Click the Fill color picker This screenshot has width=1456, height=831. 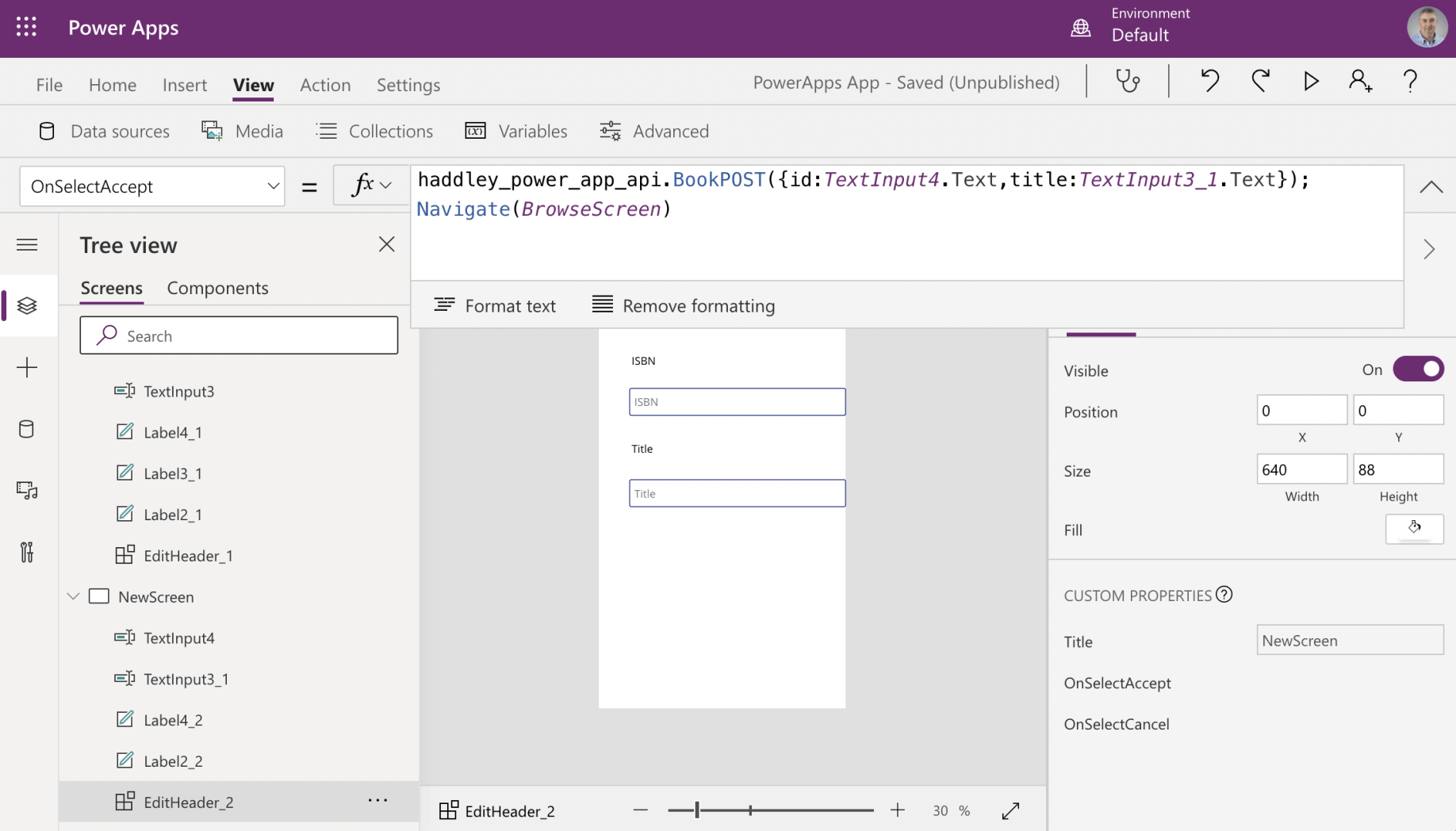click(1414, 529)
